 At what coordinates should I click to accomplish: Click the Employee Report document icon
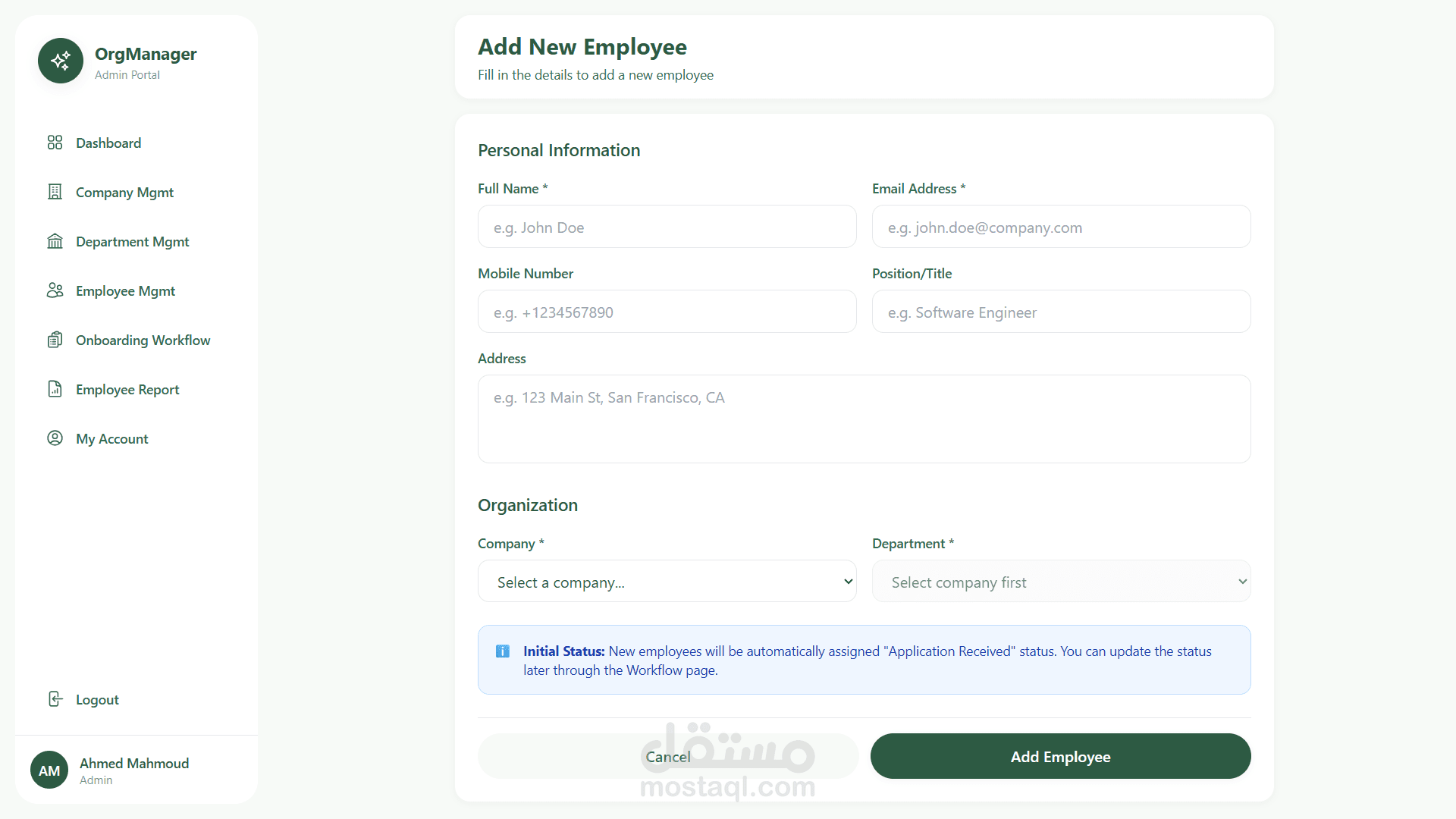55,389
